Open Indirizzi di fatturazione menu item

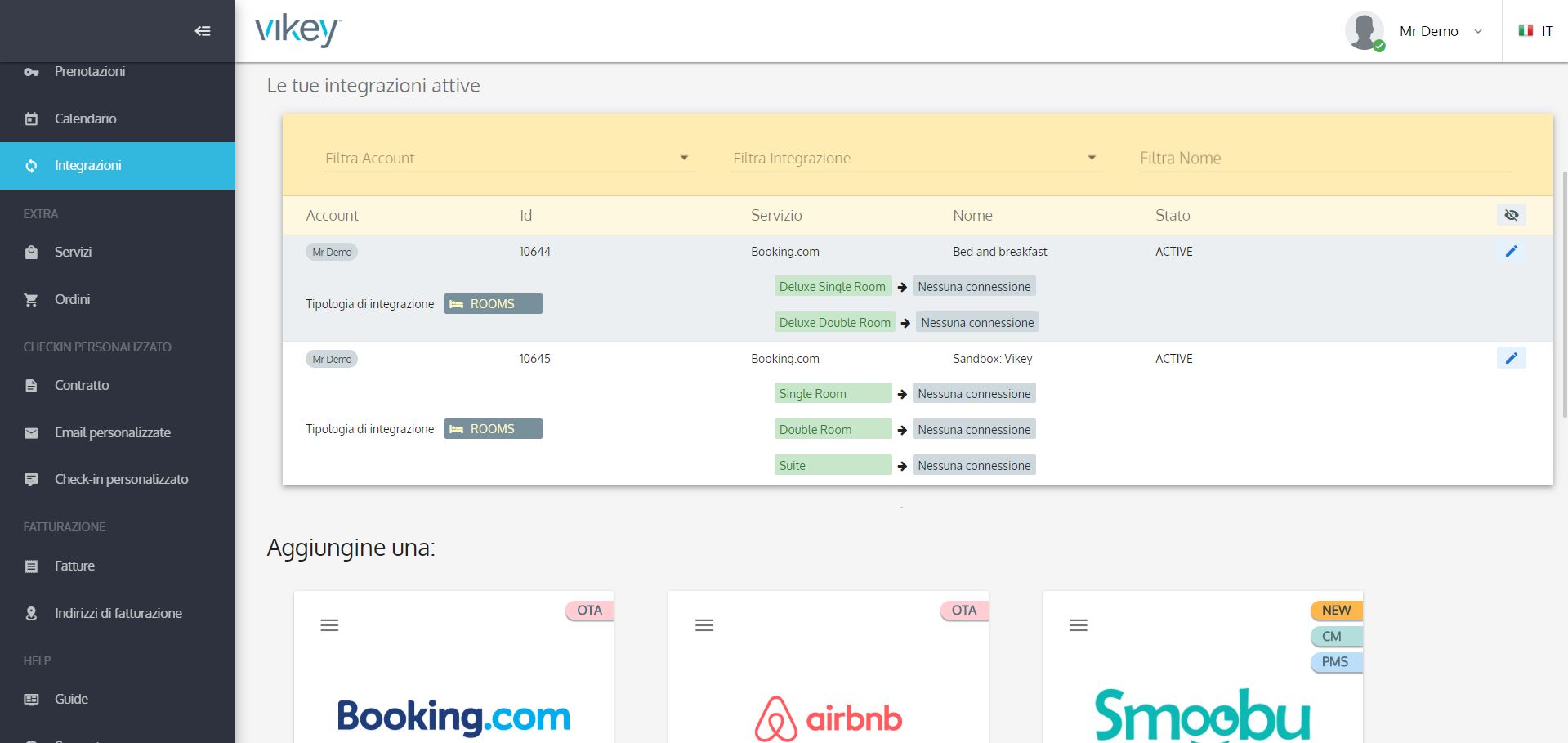(118, 613)
